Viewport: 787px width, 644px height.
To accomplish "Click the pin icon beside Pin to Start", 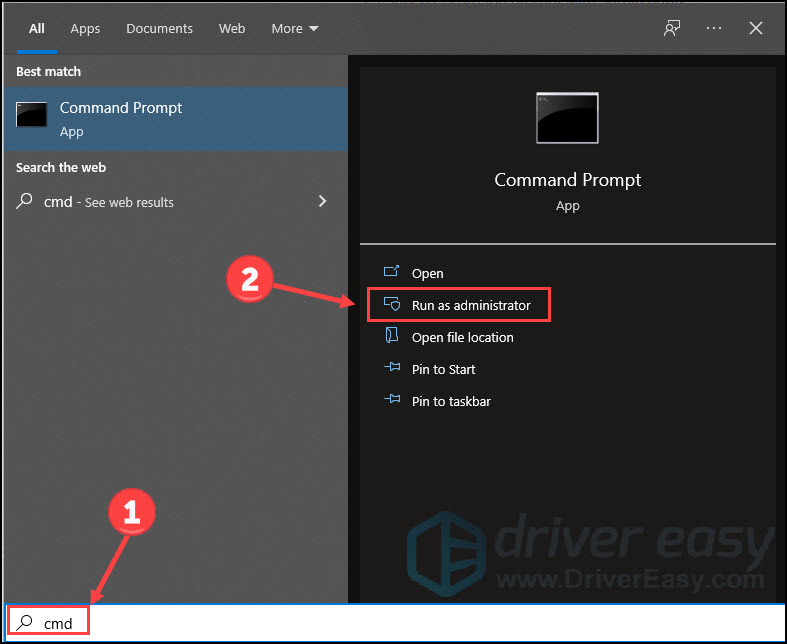I will pyautogui.click(x=392, y=369).
